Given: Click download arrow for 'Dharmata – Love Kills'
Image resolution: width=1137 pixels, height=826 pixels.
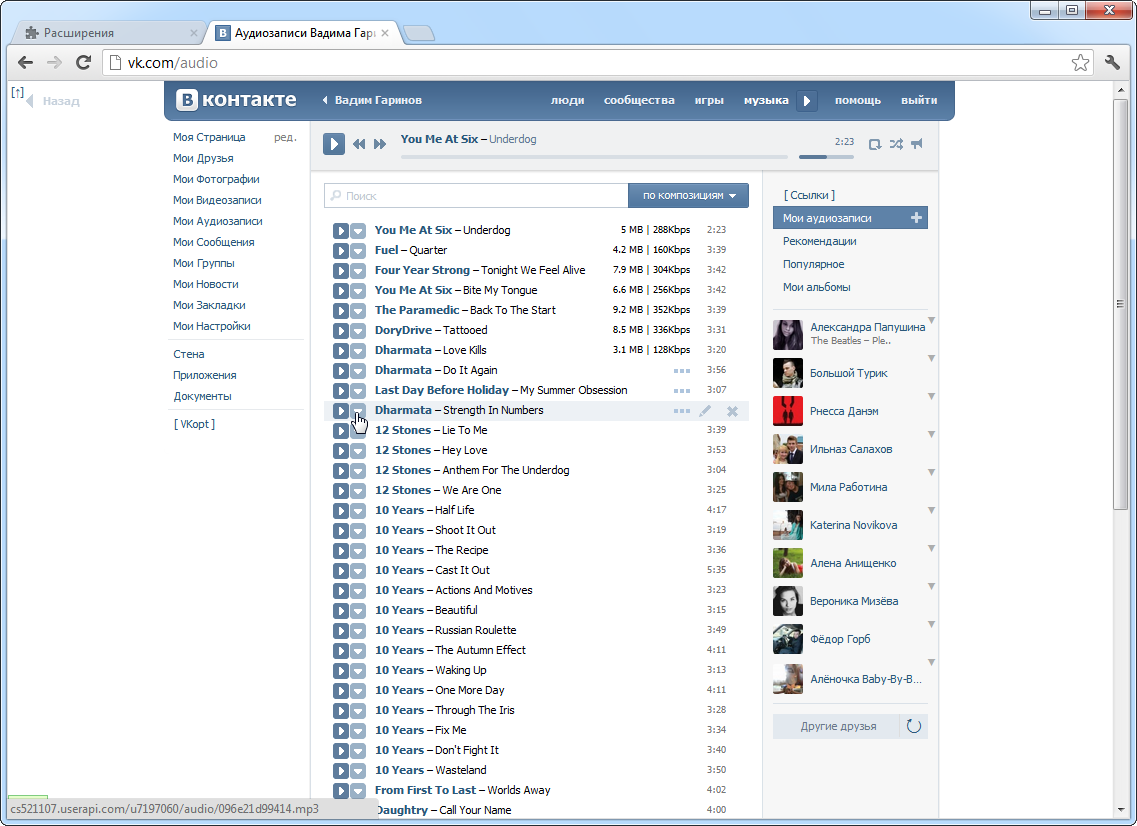Looking at the screenshot, I should point(358,351).
